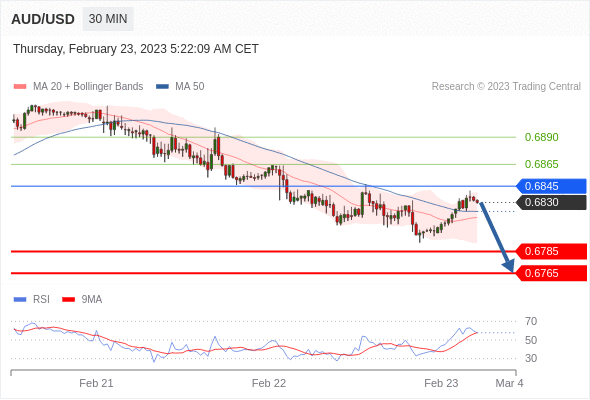Click the 0.6890 resistance level label
Screen dimensions: 590x400
541,137
